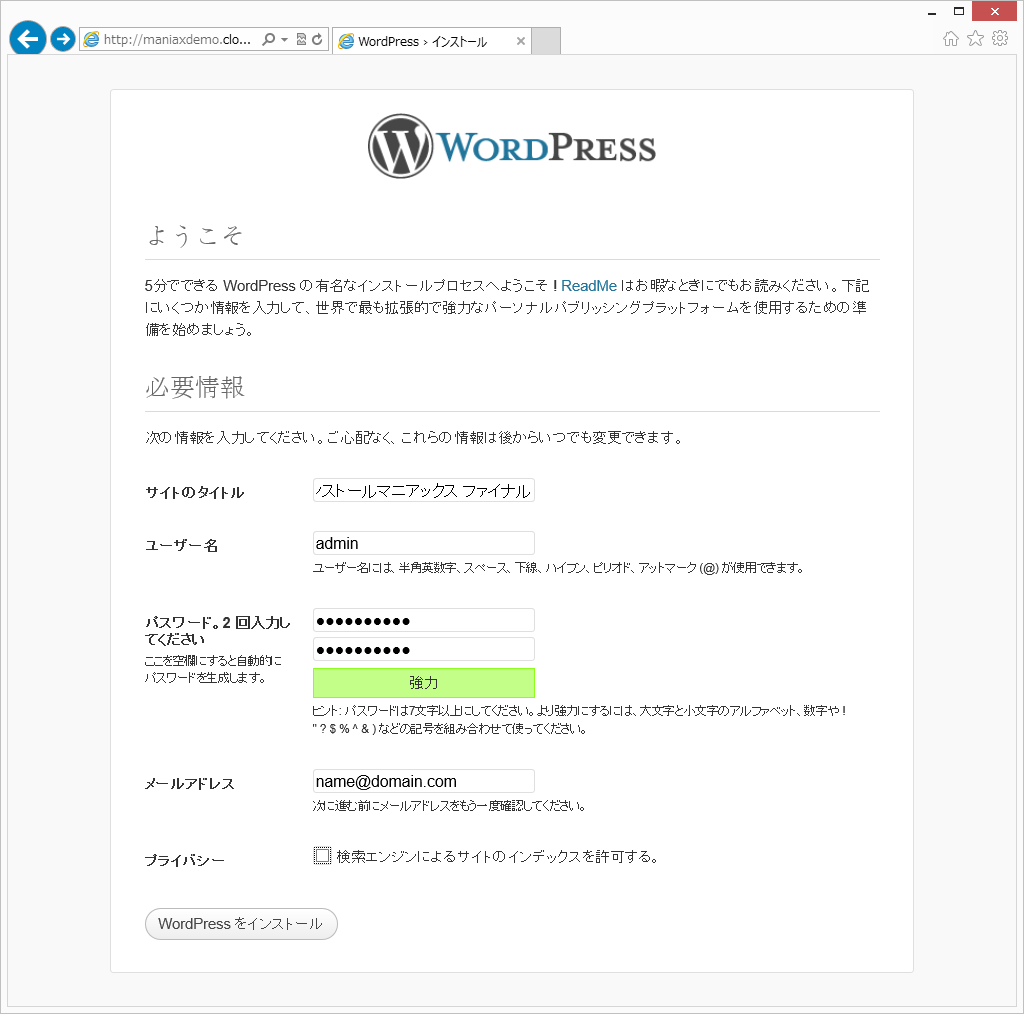The image size is (1024, 1014).
Task: Click the 必要情報 heading
Action: (195, 387)
